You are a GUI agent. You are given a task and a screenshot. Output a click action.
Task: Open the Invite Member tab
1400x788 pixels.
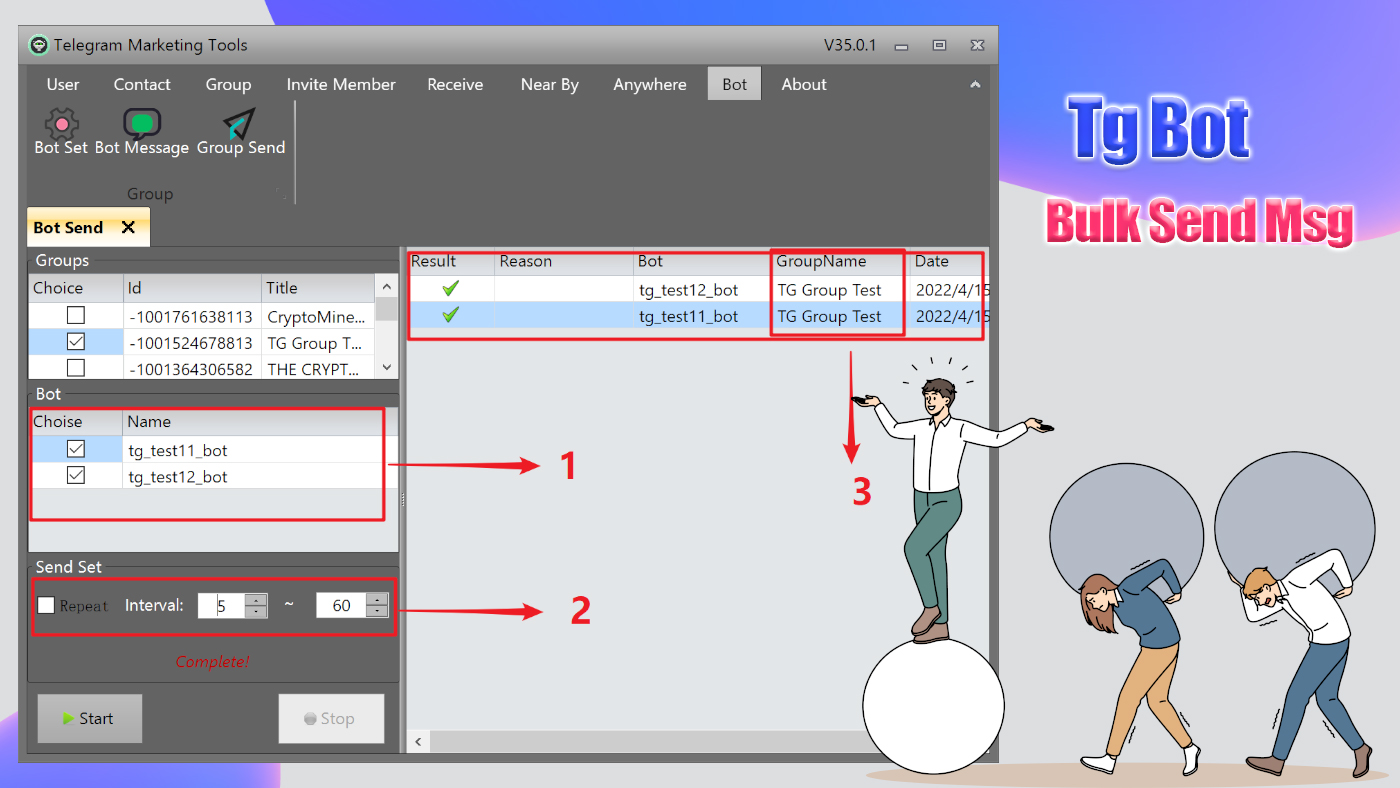(341, 84)
